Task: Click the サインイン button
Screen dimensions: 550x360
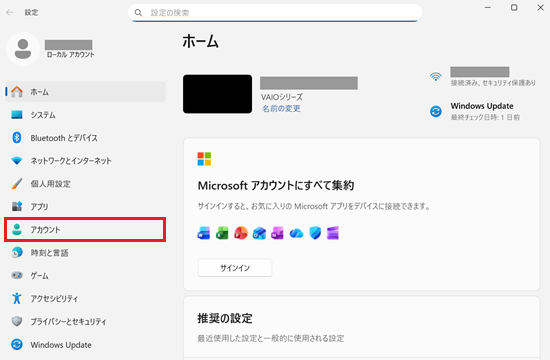Action: [235, 268]
